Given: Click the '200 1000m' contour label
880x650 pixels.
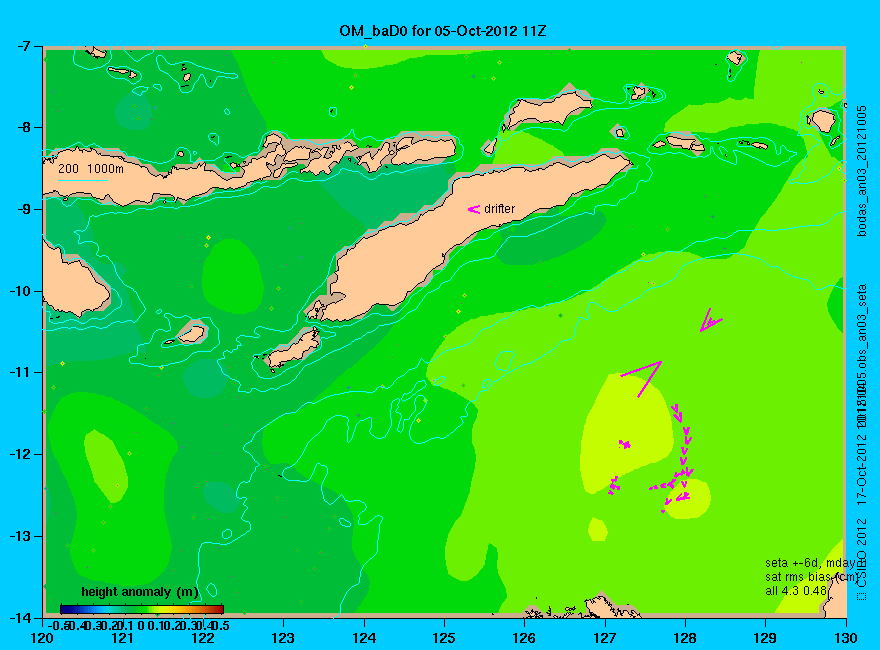Looking at the screenshot, I should click(91, 168).
